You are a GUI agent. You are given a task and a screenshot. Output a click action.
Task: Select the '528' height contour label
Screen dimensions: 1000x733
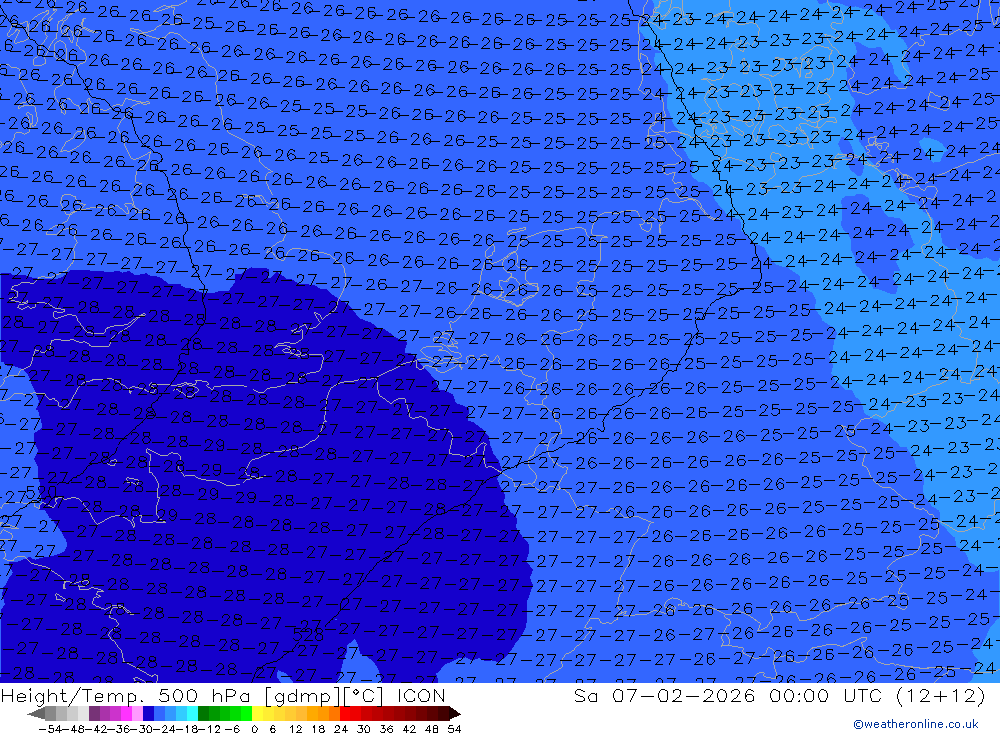(307, 634)
